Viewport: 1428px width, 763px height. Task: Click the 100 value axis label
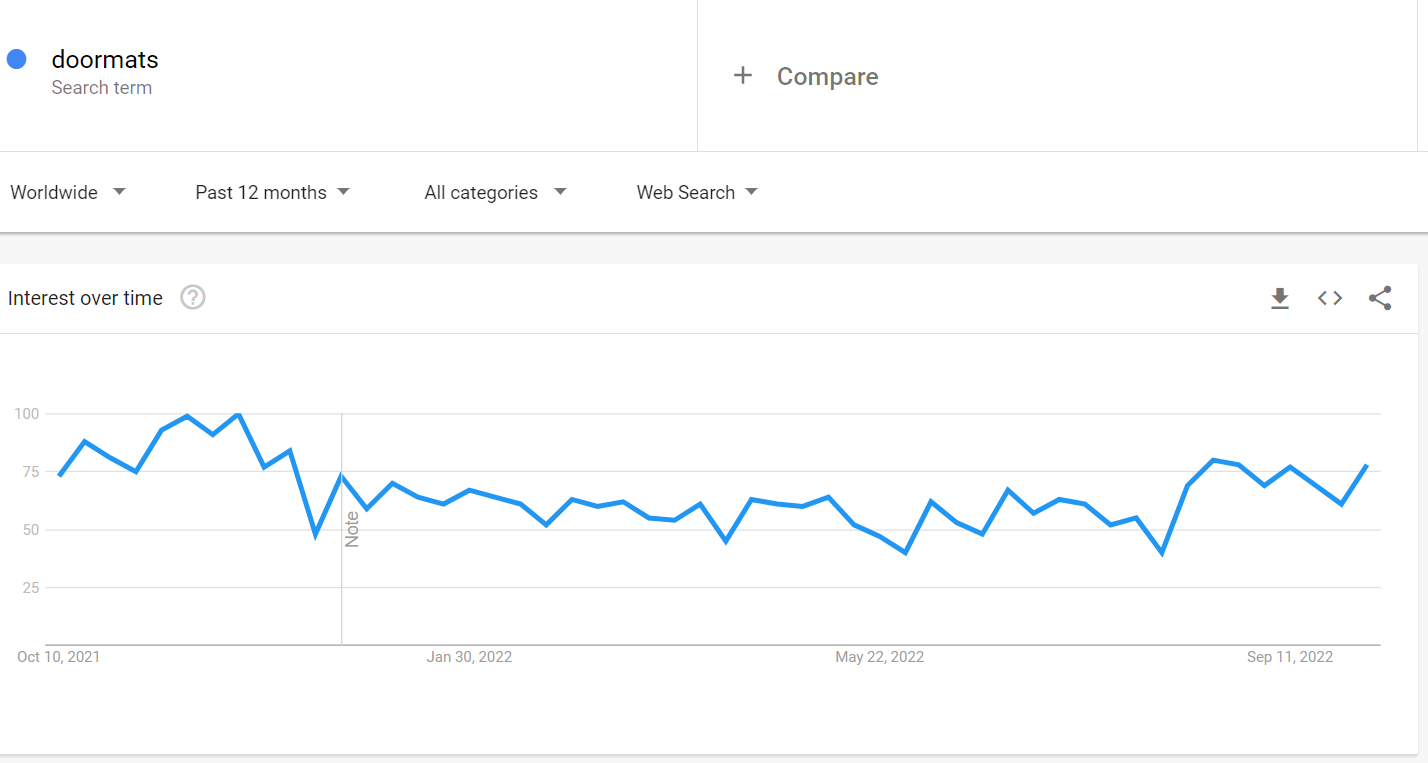[27, 413]
